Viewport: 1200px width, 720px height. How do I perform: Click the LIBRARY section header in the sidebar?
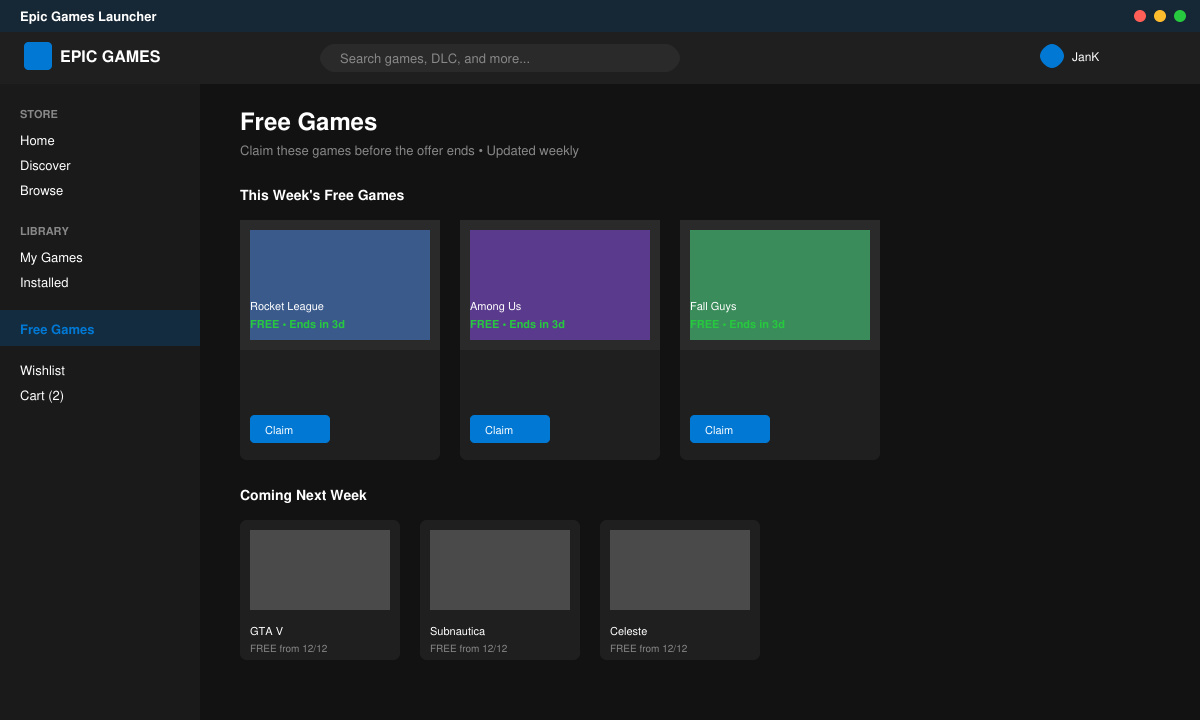coord(44,231)
